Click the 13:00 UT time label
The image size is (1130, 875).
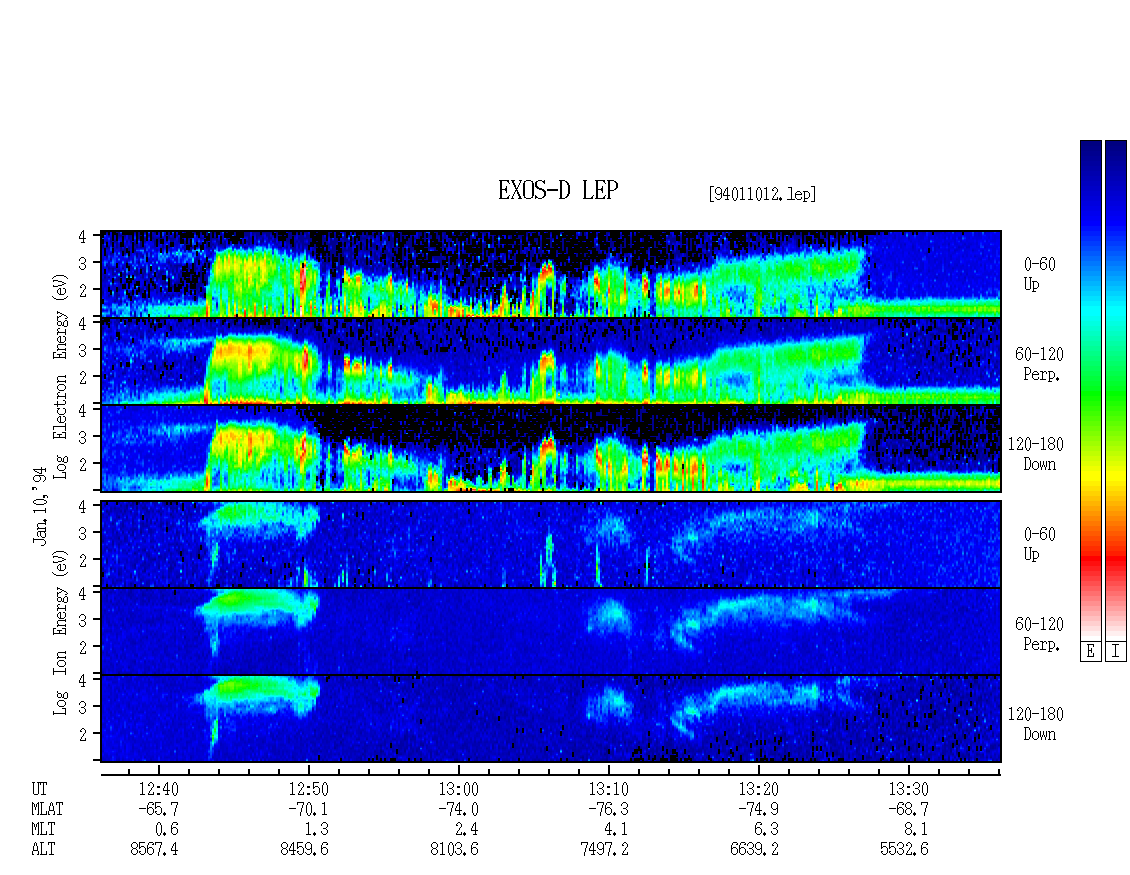[458, 789]
